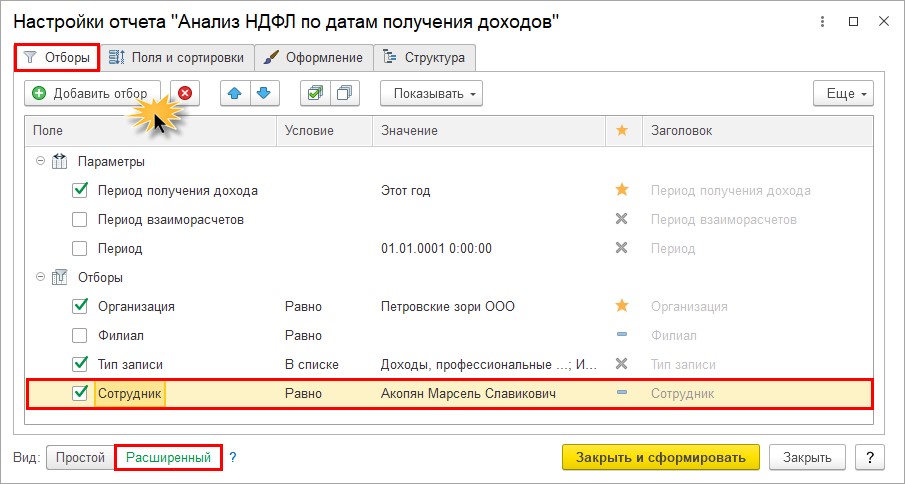Open the Показывать dropdown
The image size is (905, 484).
point(431,93)
